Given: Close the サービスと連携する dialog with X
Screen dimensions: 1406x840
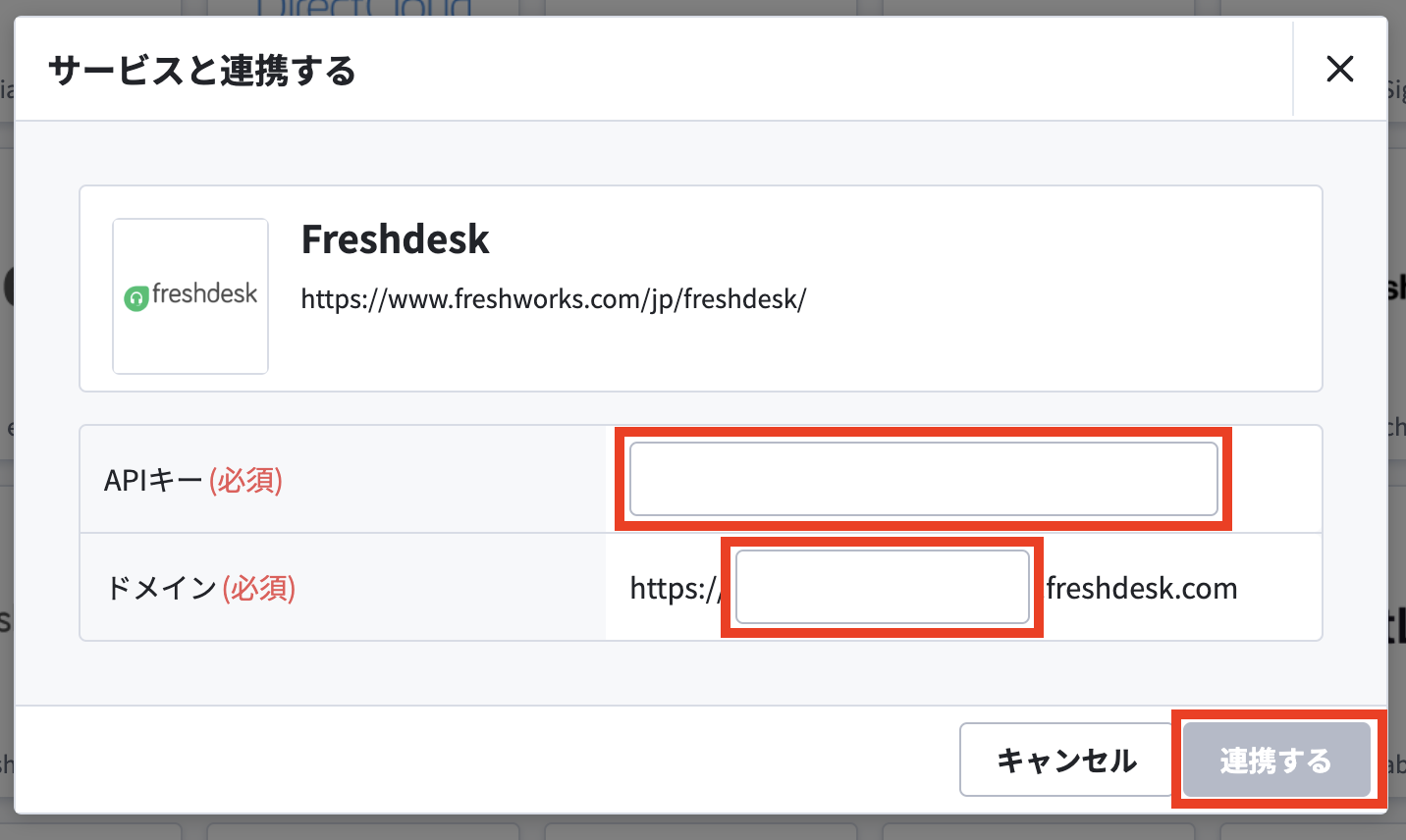Looking at the screenshot, I should [1339, 69].
